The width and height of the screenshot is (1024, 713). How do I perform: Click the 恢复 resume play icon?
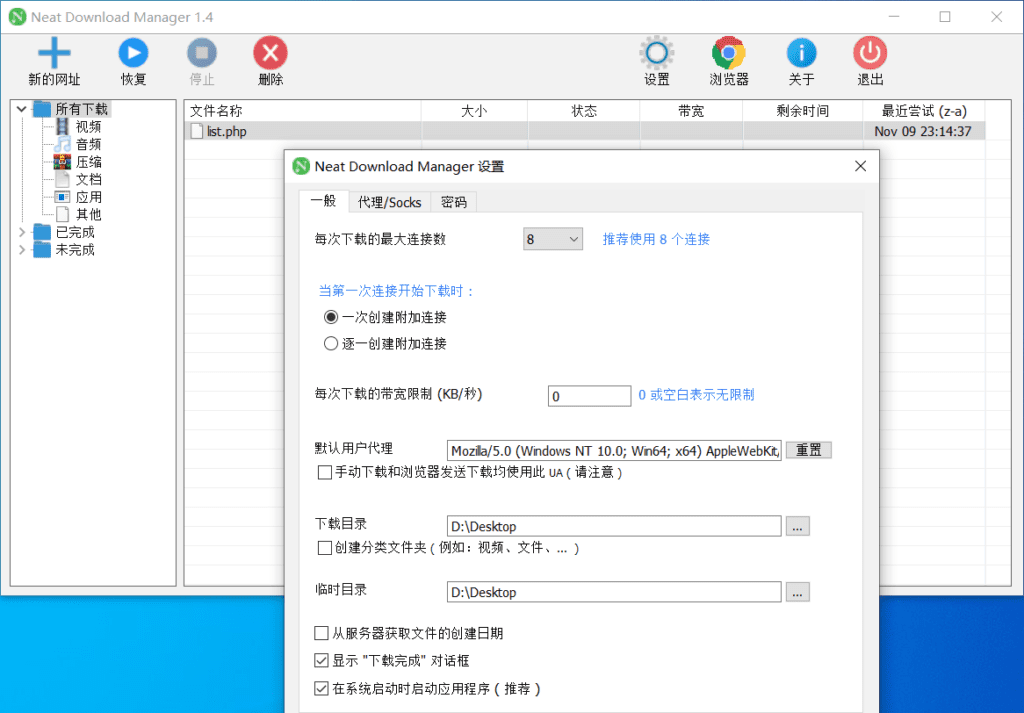pos(133,53)
